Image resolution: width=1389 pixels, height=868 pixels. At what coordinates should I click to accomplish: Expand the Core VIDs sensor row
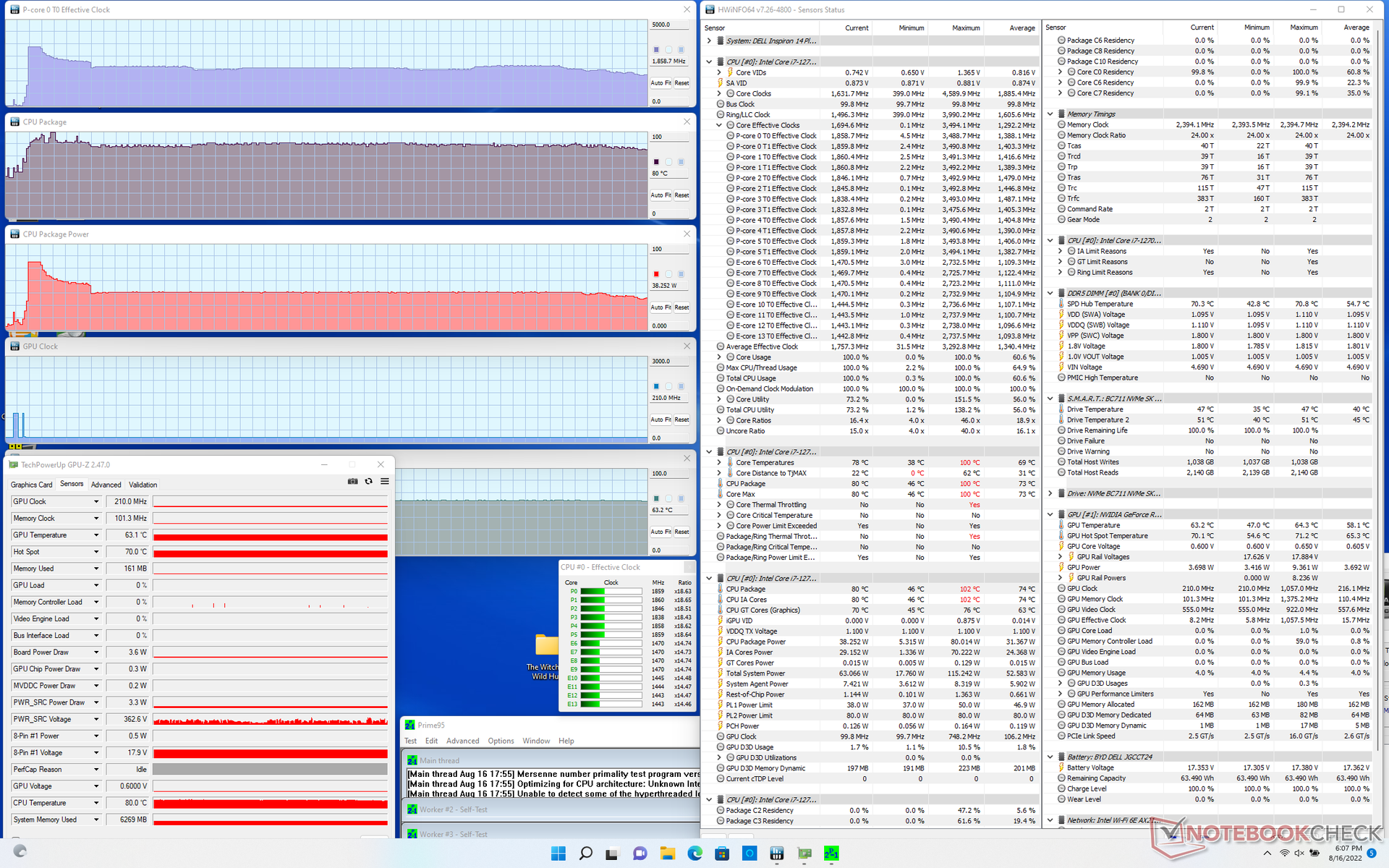click(719, 72)
